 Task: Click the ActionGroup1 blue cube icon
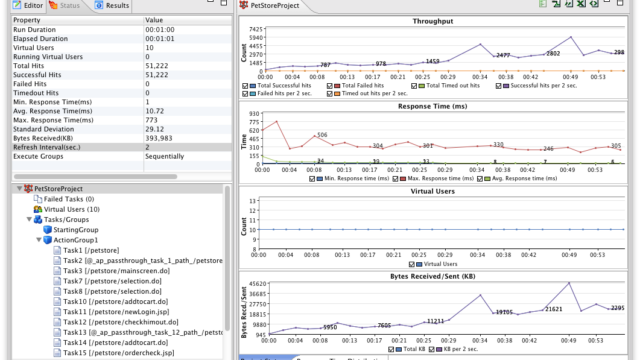point(47,240)
